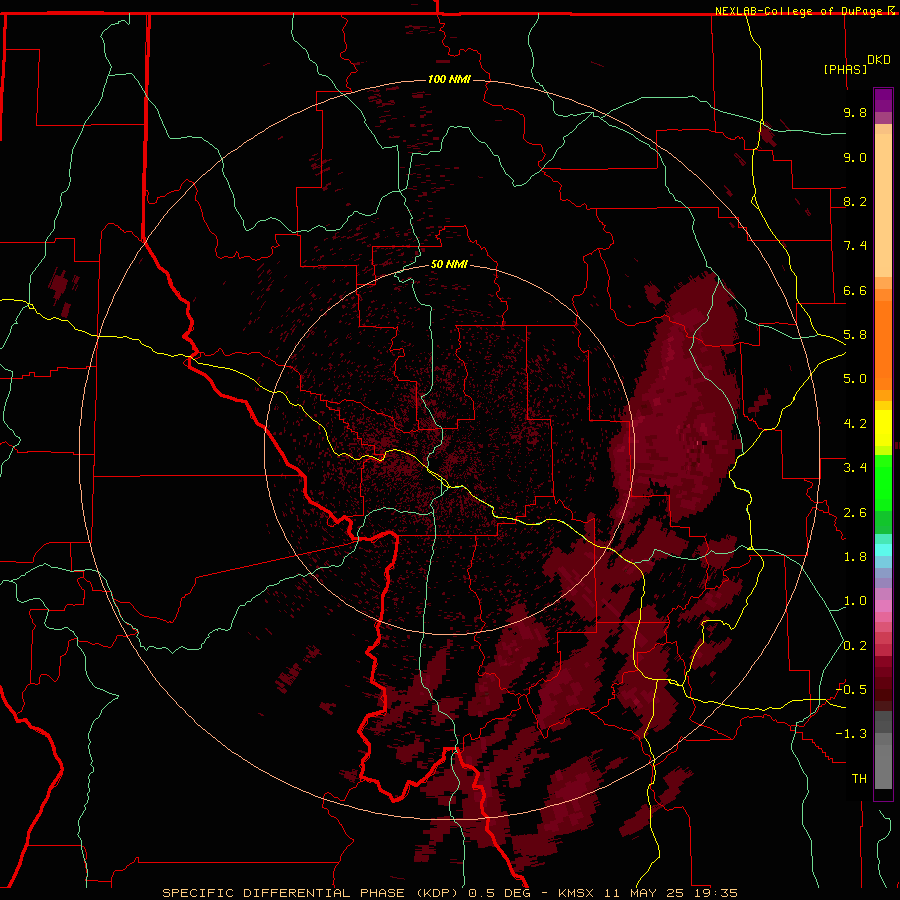
Task: Select the 4.2 scale value
Action: (x=855, y=424)
